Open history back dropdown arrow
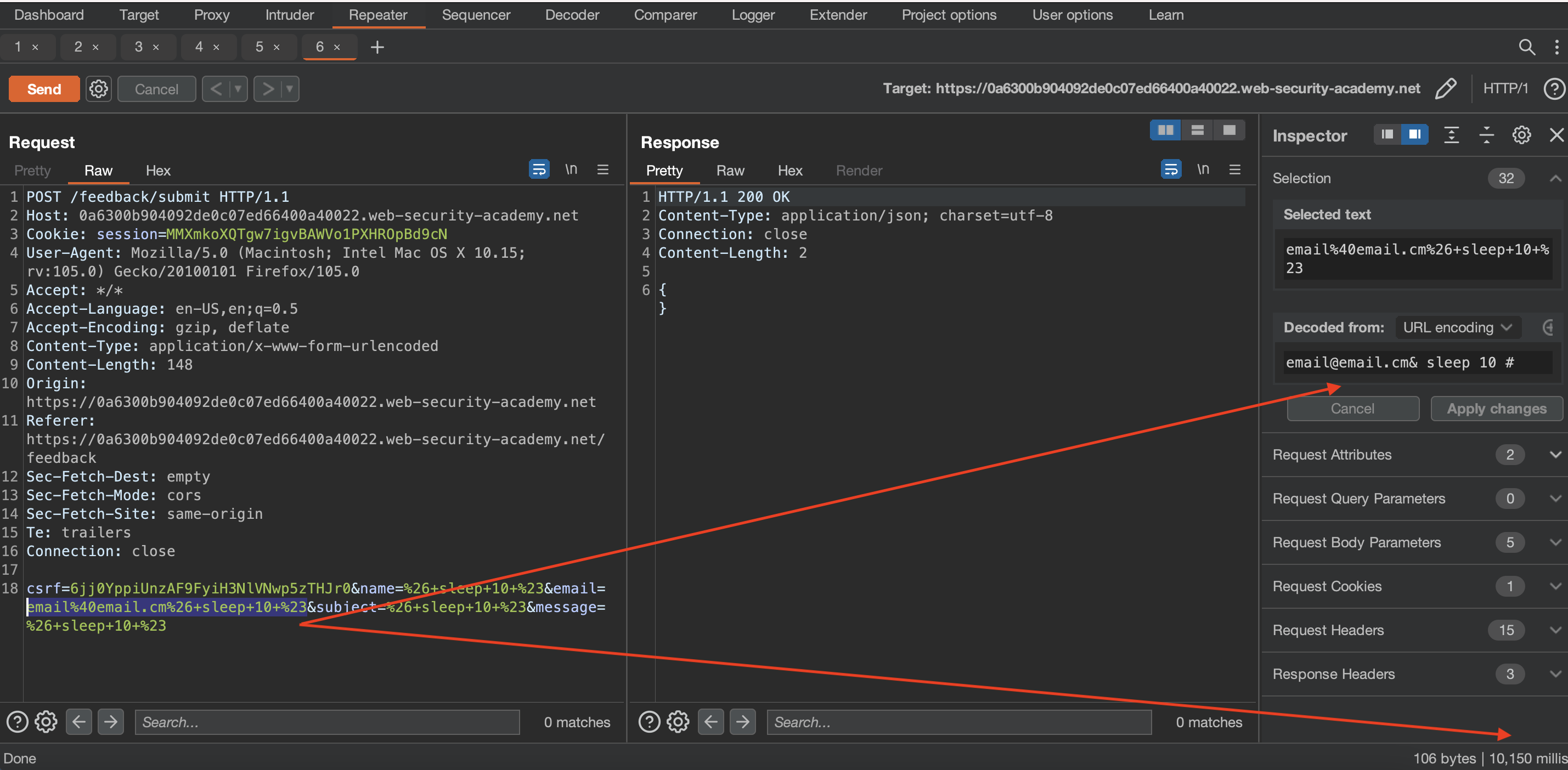1568x770 pixels. pyautogui.click(x=238, y=89)
